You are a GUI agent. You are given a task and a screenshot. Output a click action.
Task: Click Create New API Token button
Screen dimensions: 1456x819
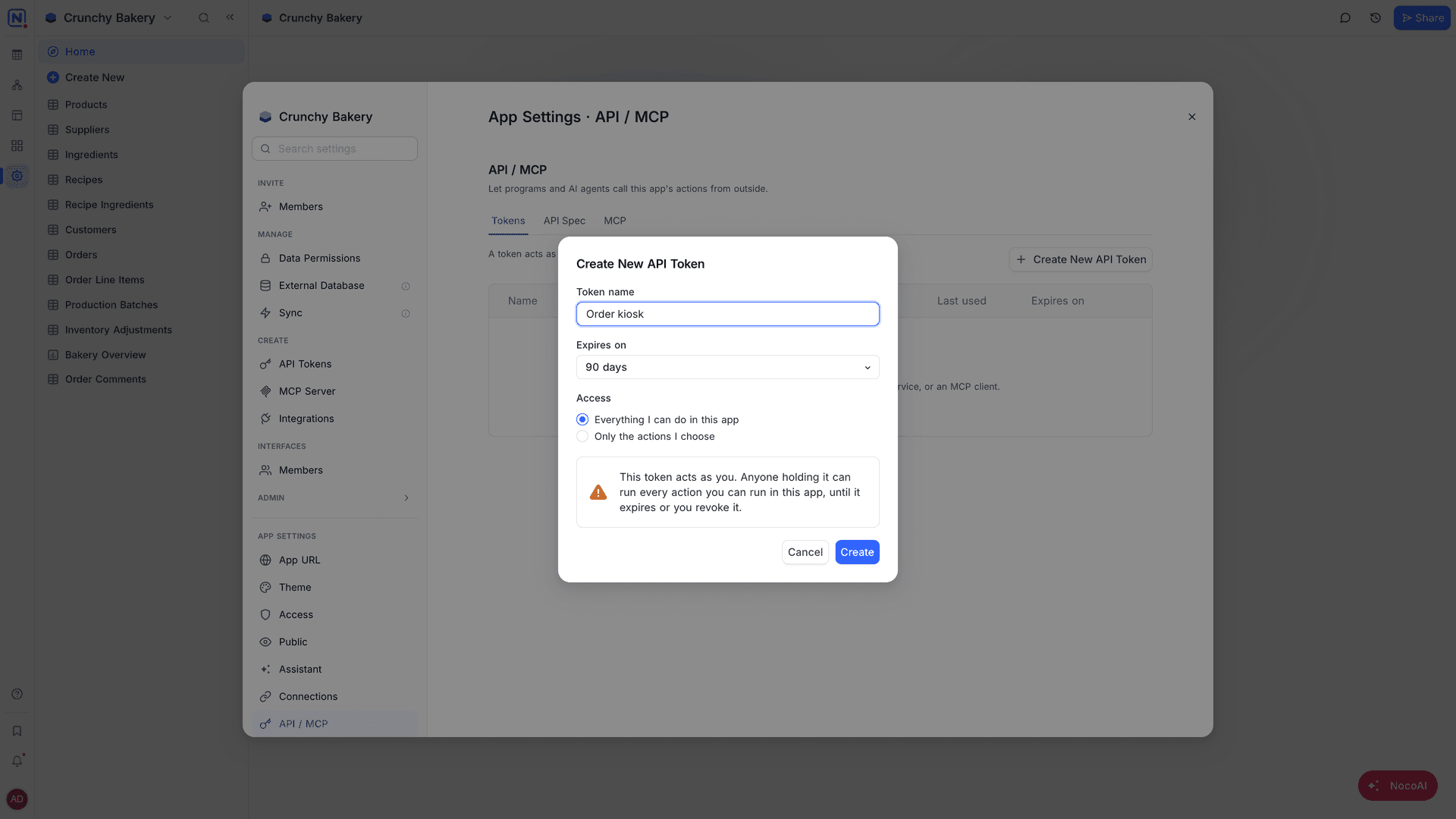click(1081, 259)
